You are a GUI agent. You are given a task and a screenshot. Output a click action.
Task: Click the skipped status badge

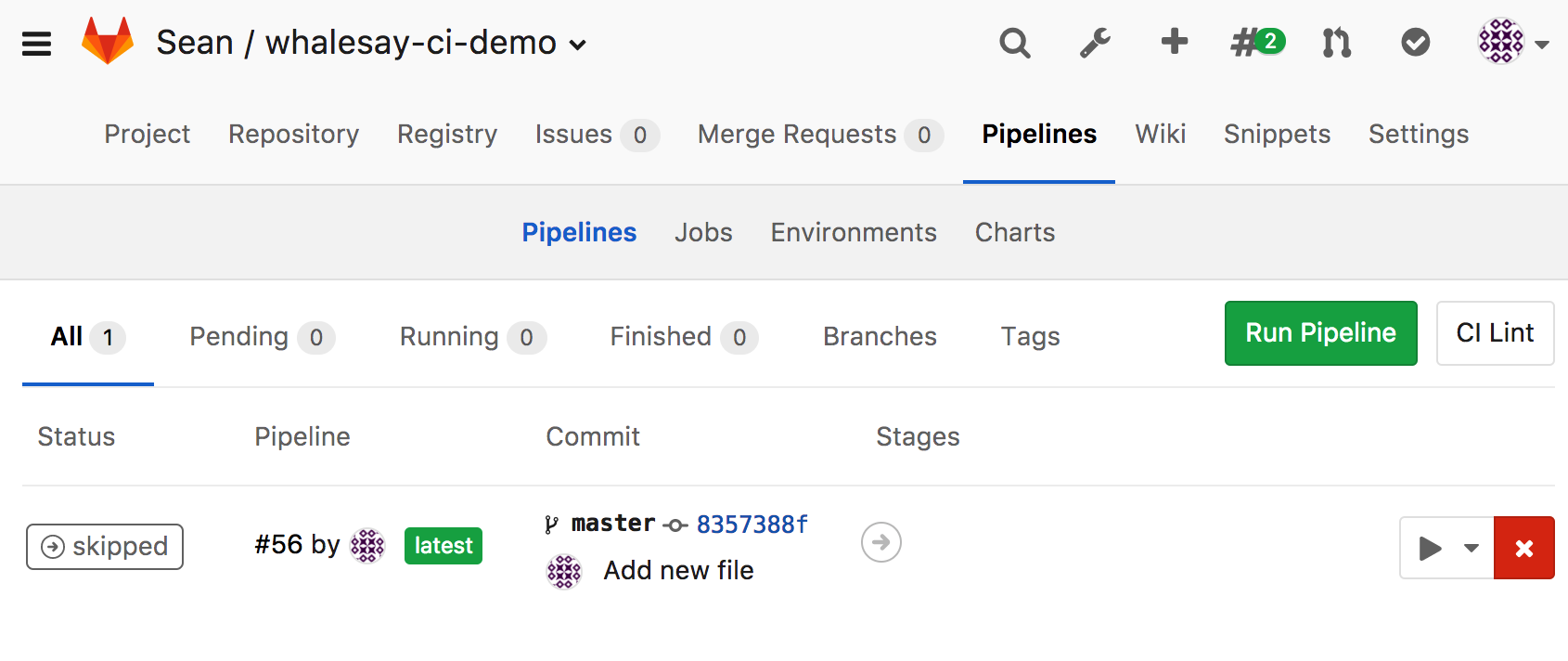pos(105,547)
